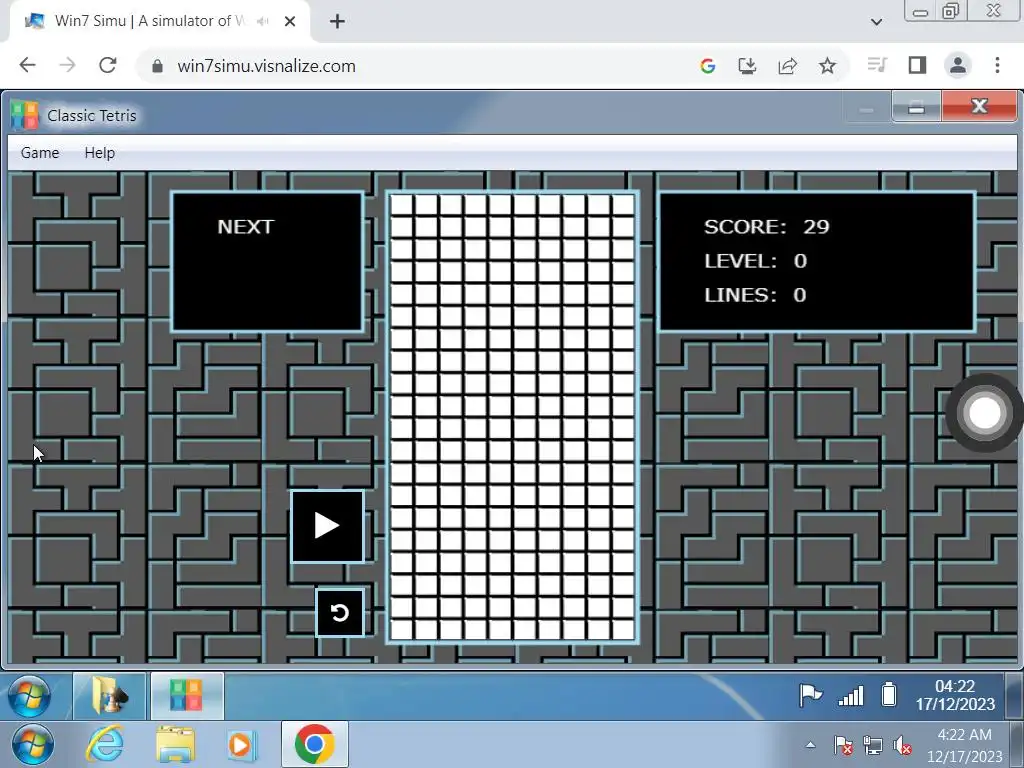Open the simulator clock showing 04:22
Image resolution: width=1024 pixels, height=768 pixels.
tap(955, 695)
